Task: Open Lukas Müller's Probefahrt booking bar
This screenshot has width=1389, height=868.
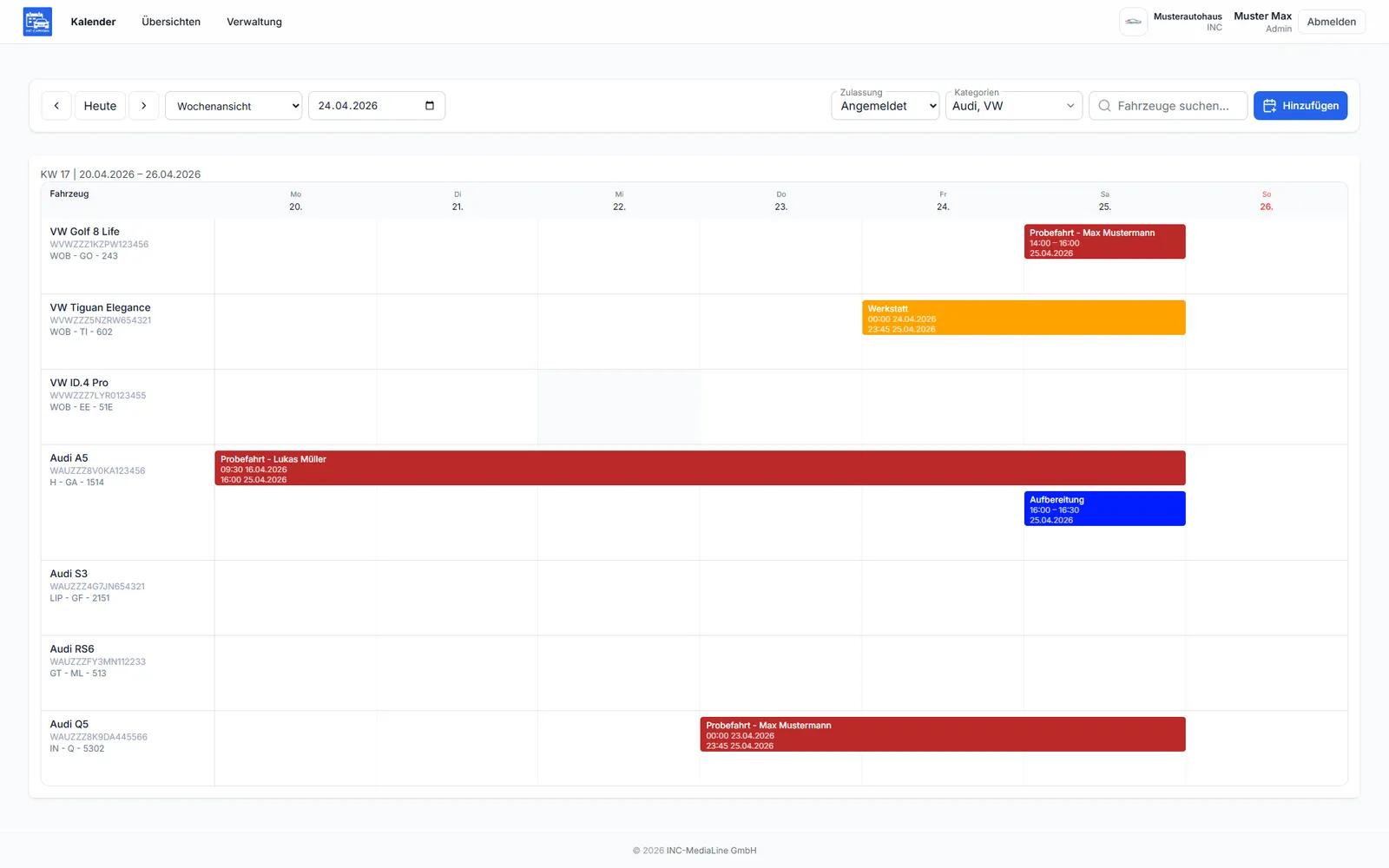Action: click(x=700, y=468)
